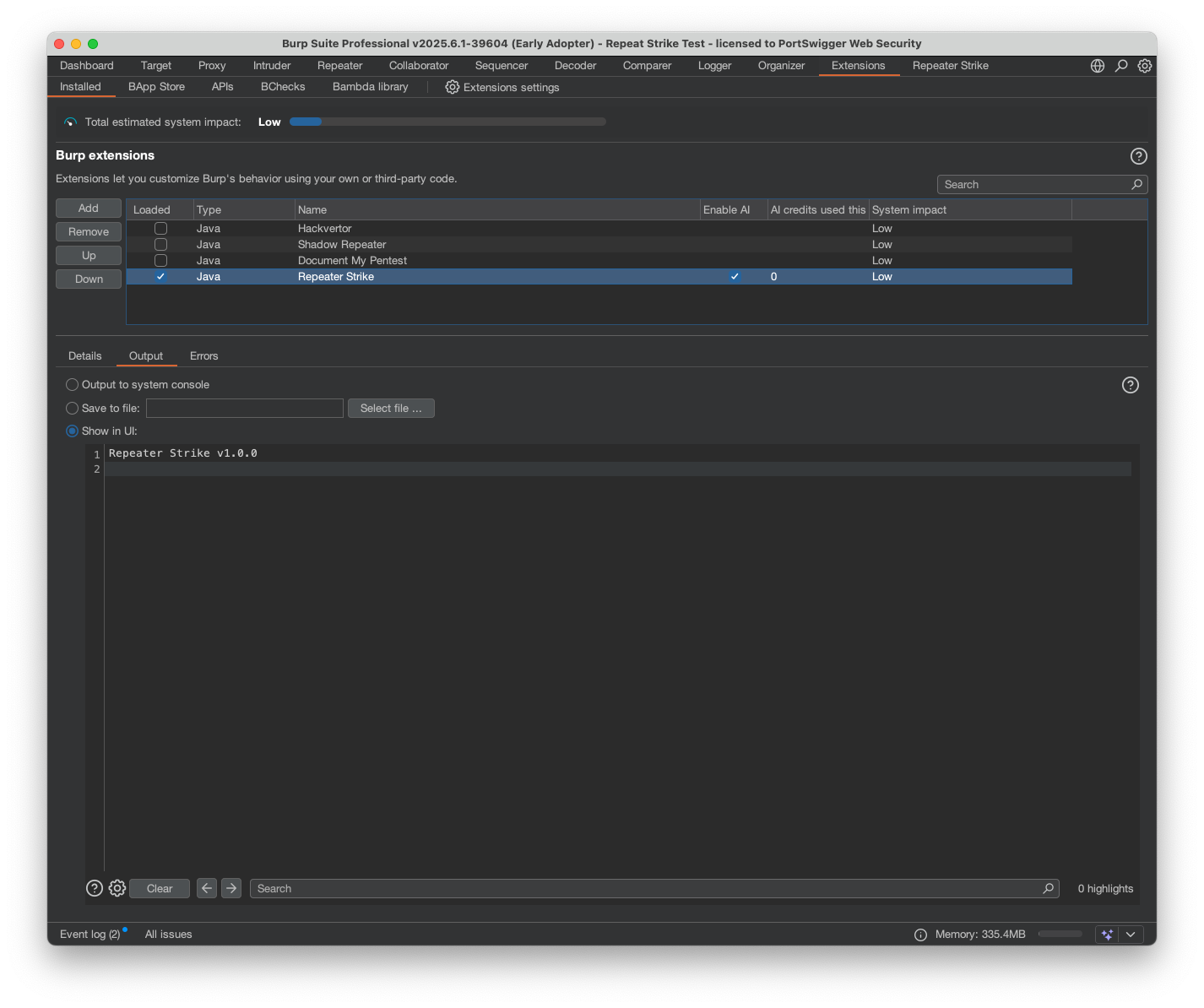Open help for Burp extensions section
Screen dimensions: 1204x1008
point(1139,156)
